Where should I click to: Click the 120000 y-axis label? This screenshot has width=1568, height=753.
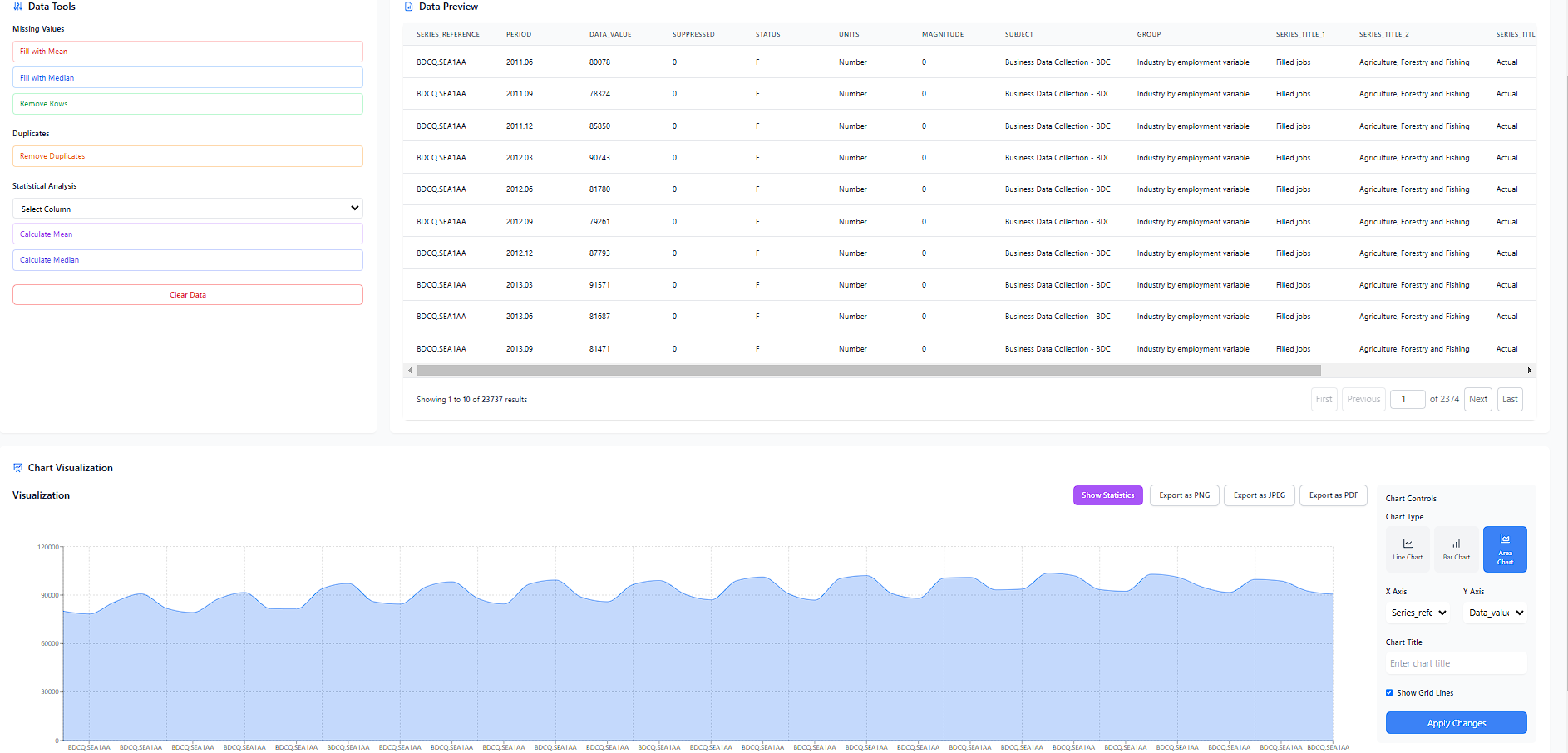click(48, 547)
